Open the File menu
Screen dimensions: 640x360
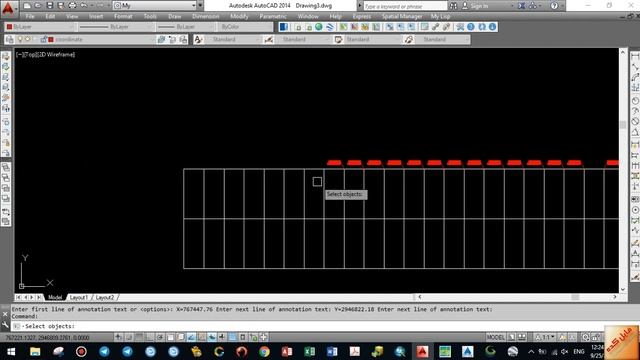coord(30,16)
